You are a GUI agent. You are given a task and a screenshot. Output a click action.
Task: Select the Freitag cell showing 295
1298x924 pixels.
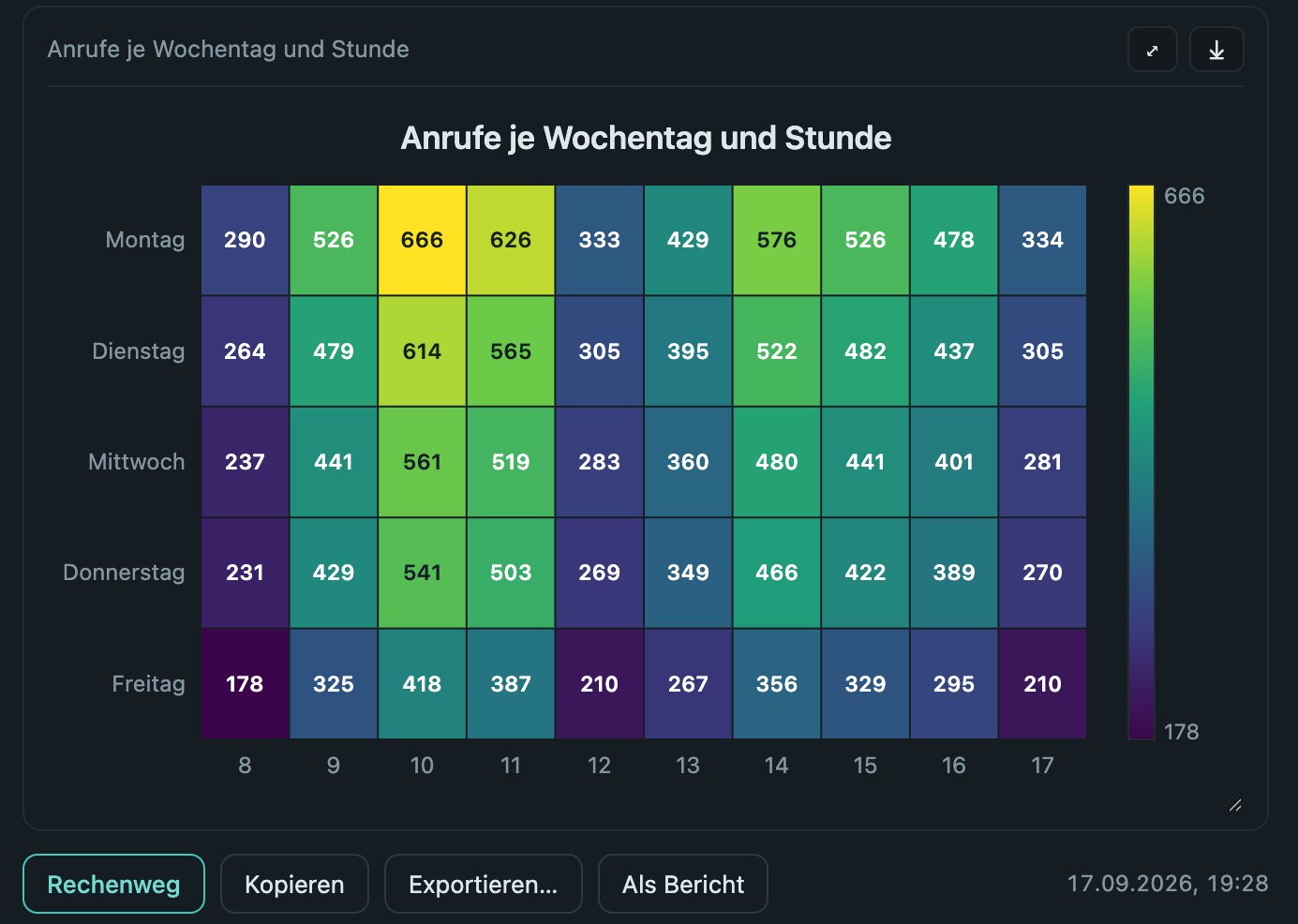[x=954, y=684]
